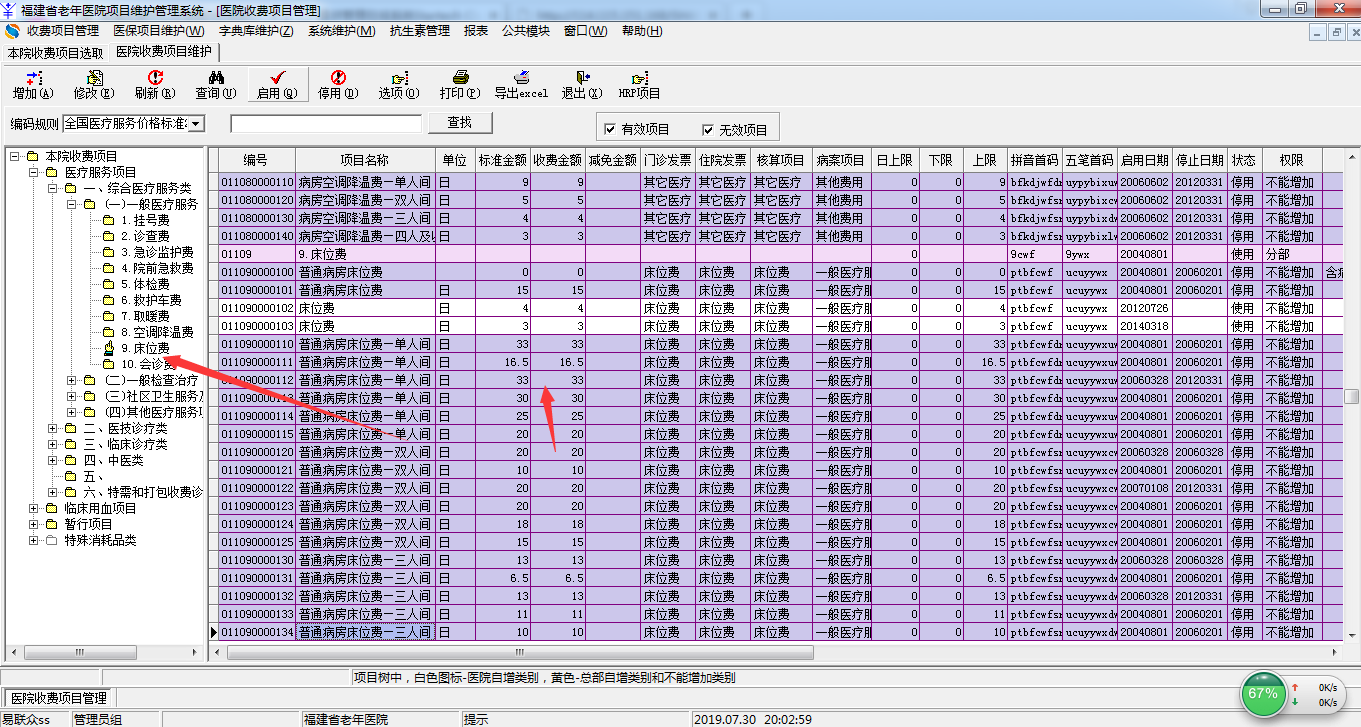Click the folder icon beside 2. 诊查费
This screenshot has width=1361, height=727.
(109, 236)
